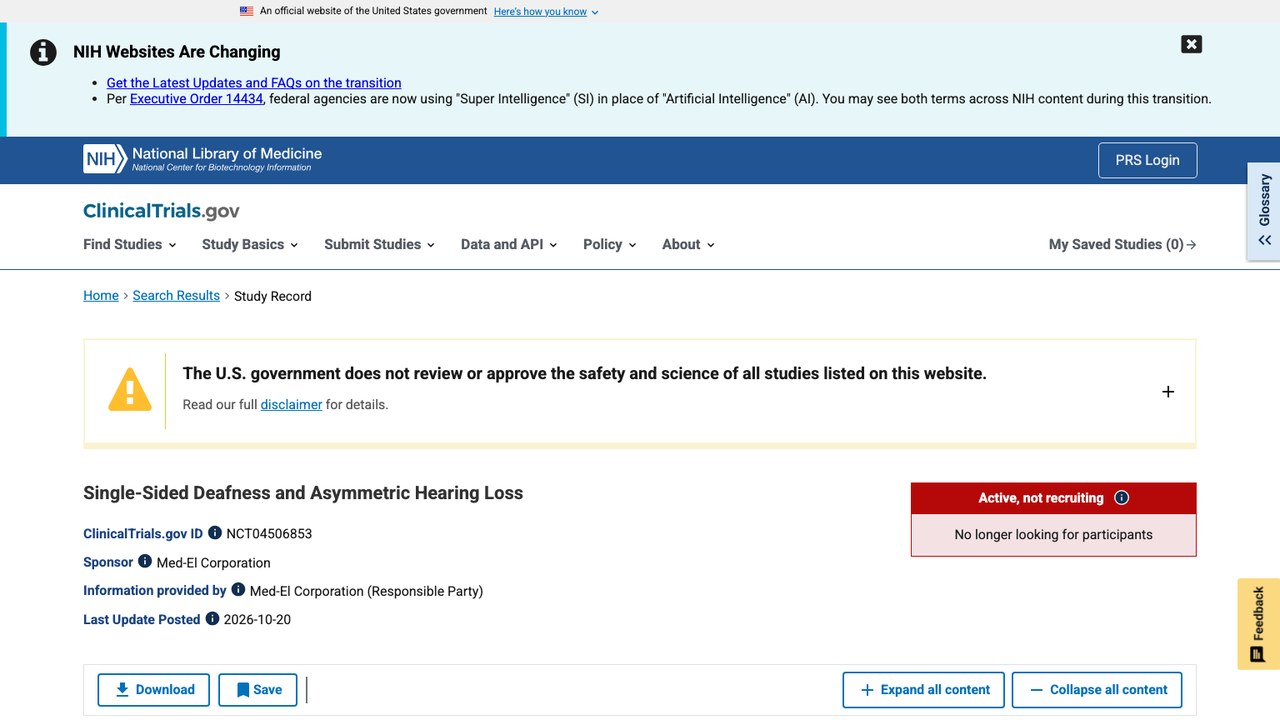This screenshot has width=1280, height=720.
Task: Open the Find Studies menu
Action: tap(130, 244)
